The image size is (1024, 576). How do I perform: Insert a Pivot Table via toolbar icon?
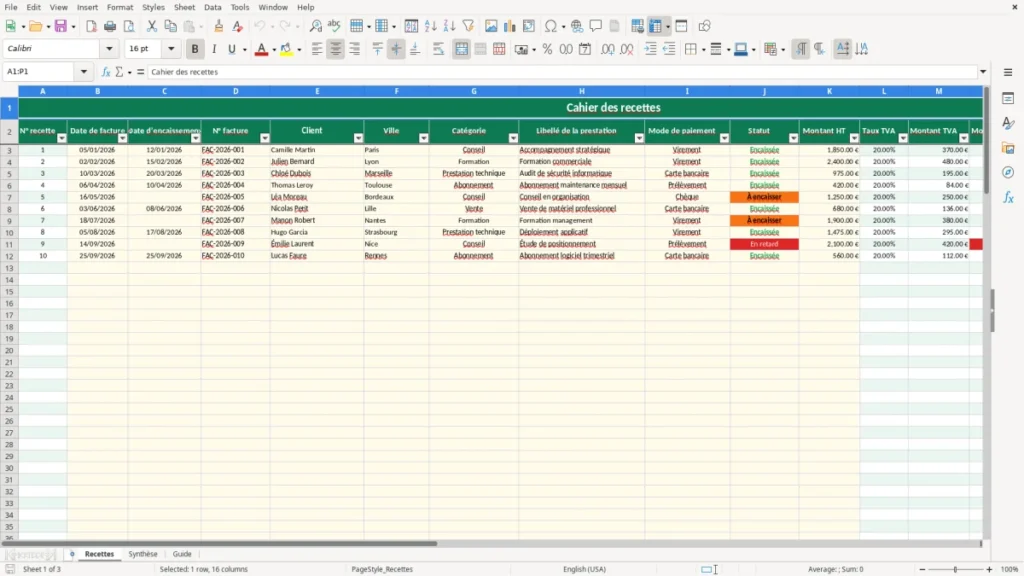coord(529,26)
